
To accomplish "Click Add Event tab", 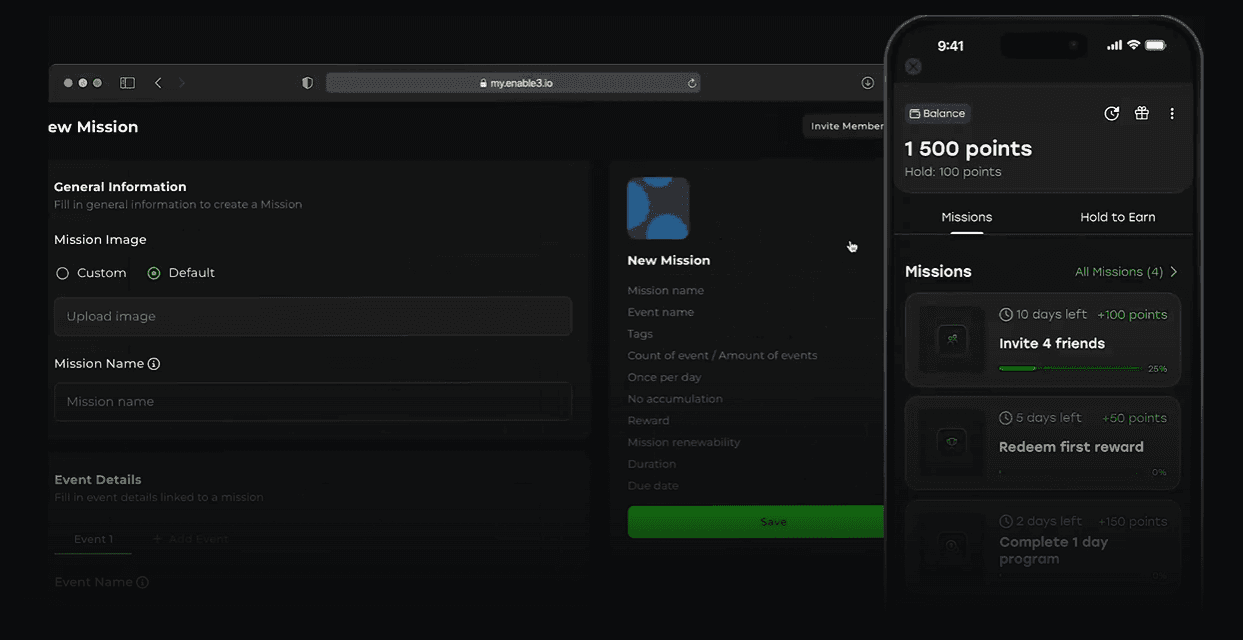I will (x=190, y=539).
